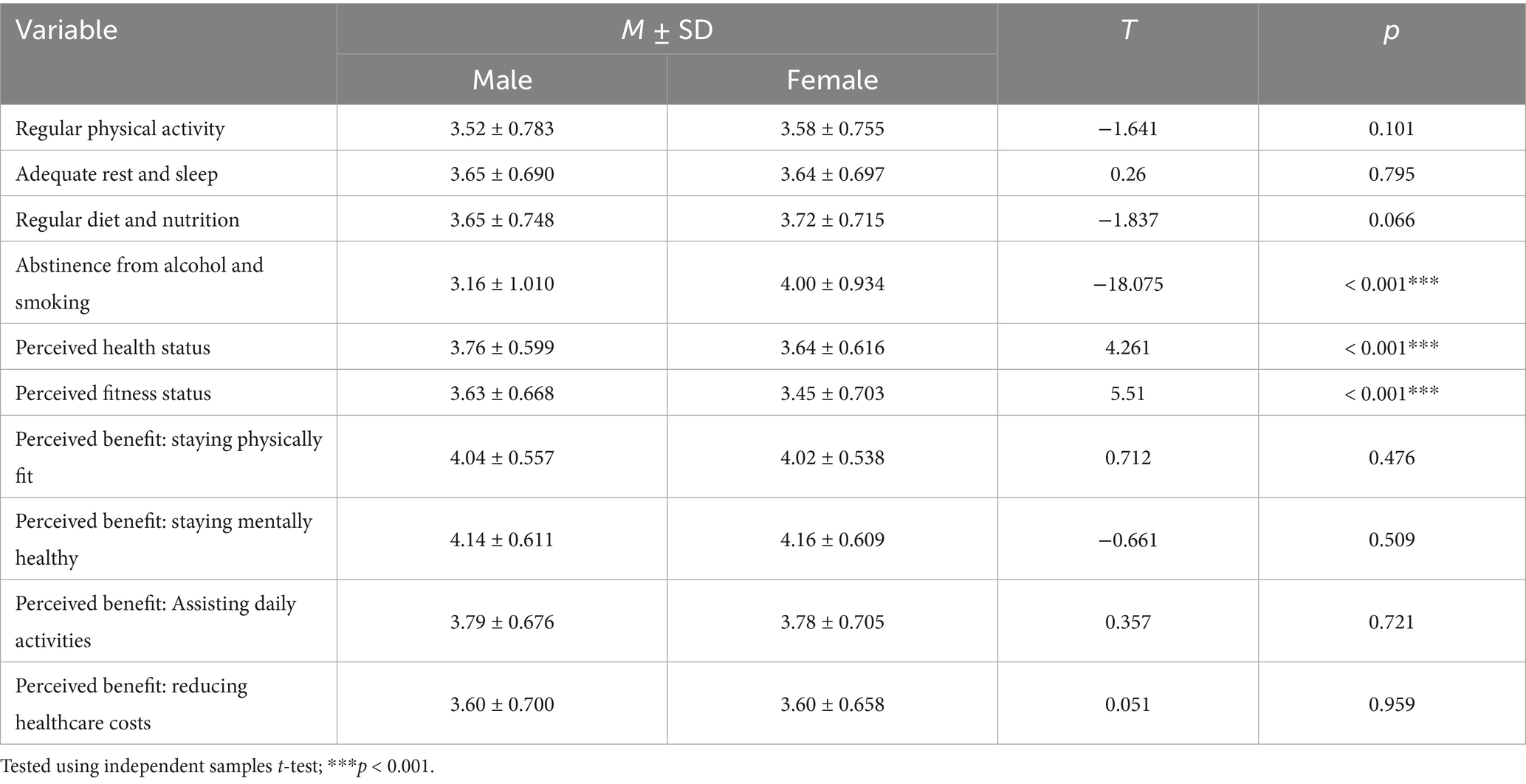Click the T statistic column header
1526x784 pixels.
click(x=1127, y=30)
